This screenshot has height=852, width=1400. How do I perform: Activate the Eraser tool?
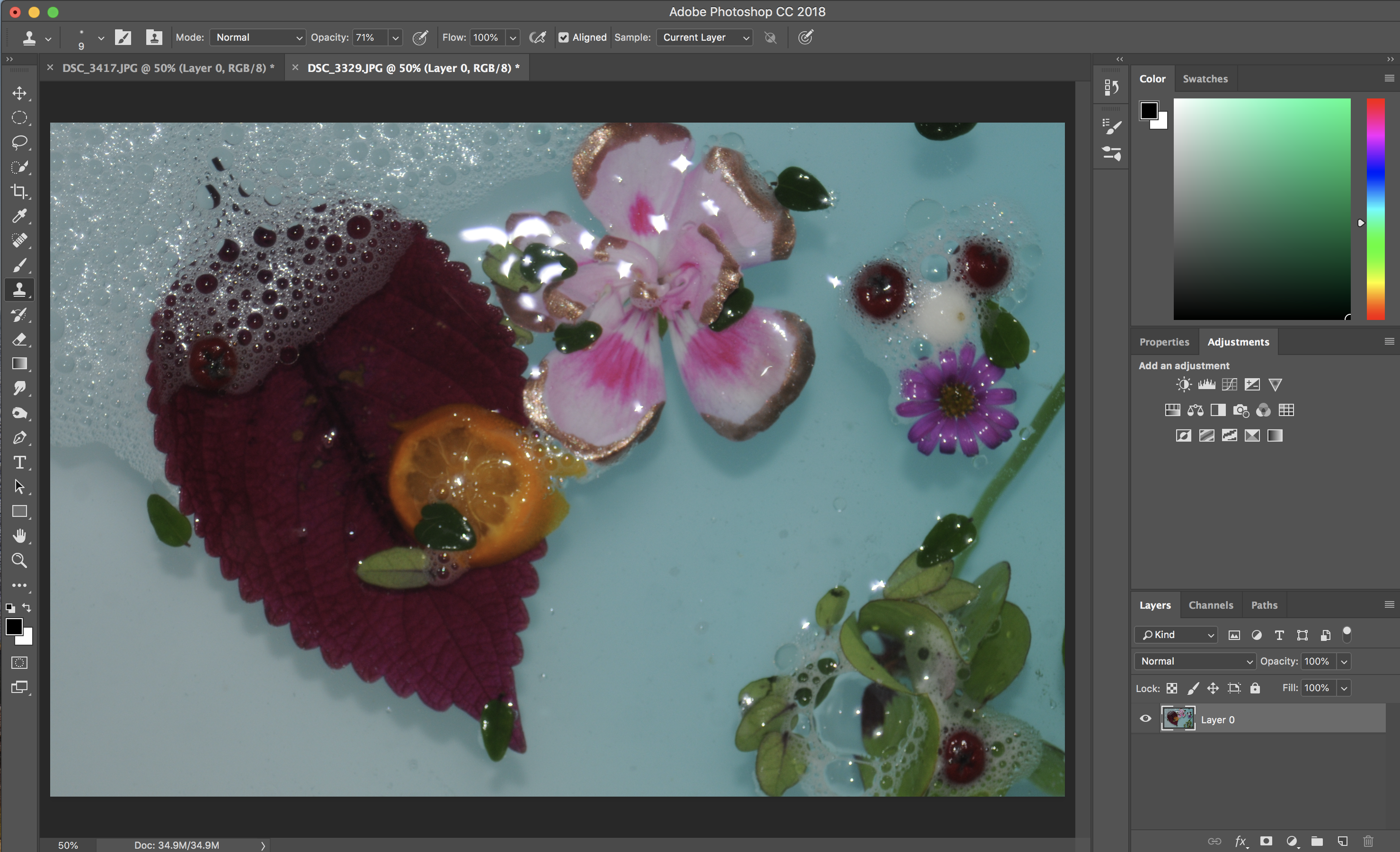pos(19,339)
